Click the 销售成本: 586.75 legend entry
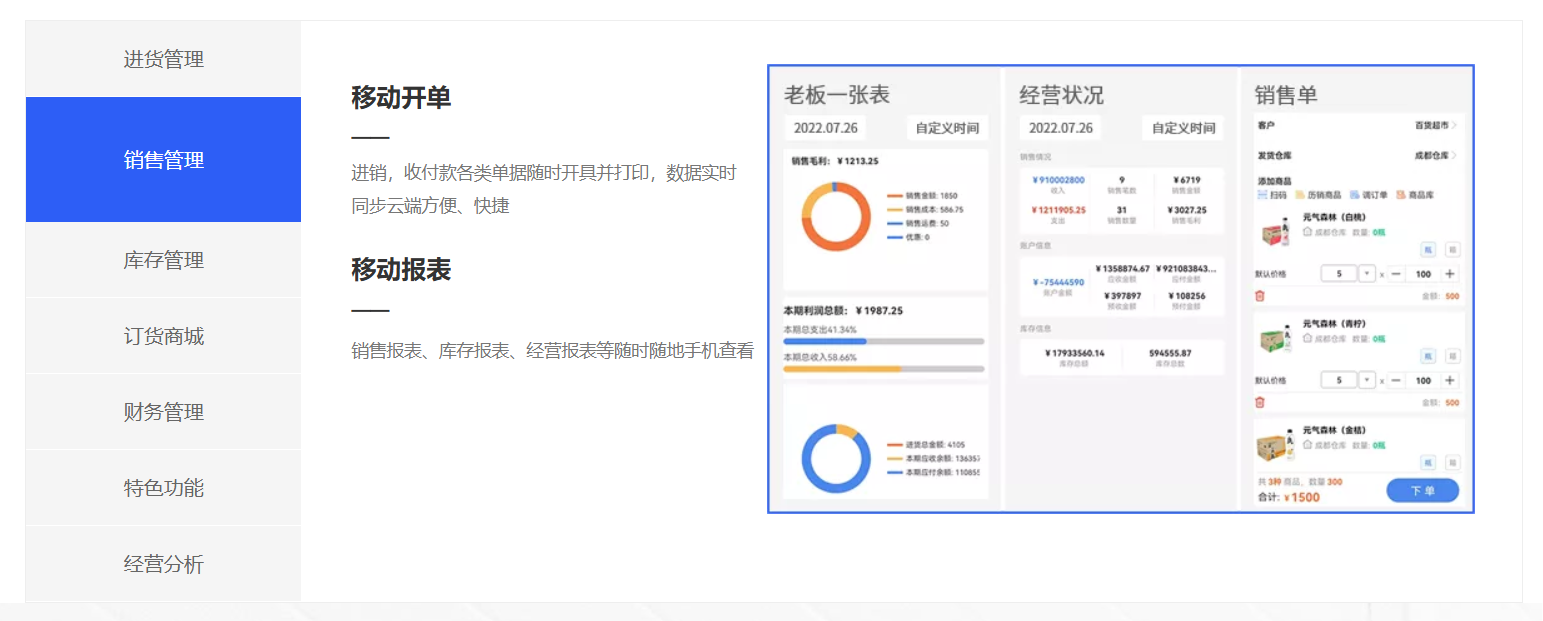Image resolution: width=1543 pixels, height=621 pixels. [x=925, y=210]
